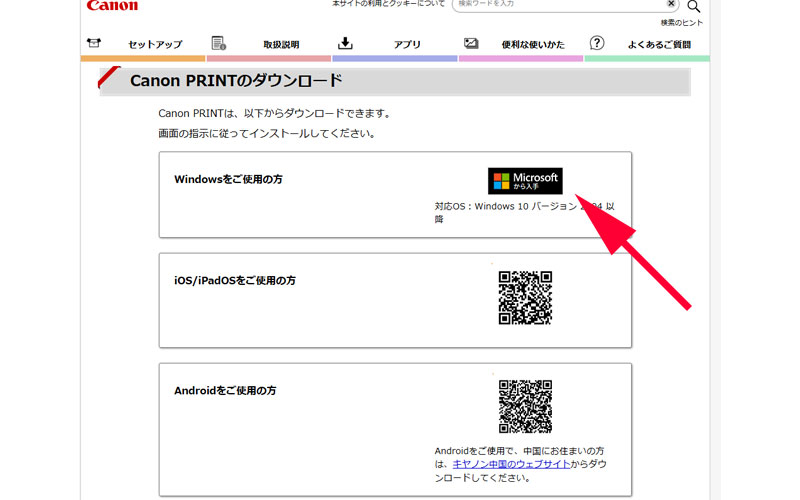Click the FAQ question mark icon
The image size is (800, 500).
pyautogui.click(x=597, y=44)
